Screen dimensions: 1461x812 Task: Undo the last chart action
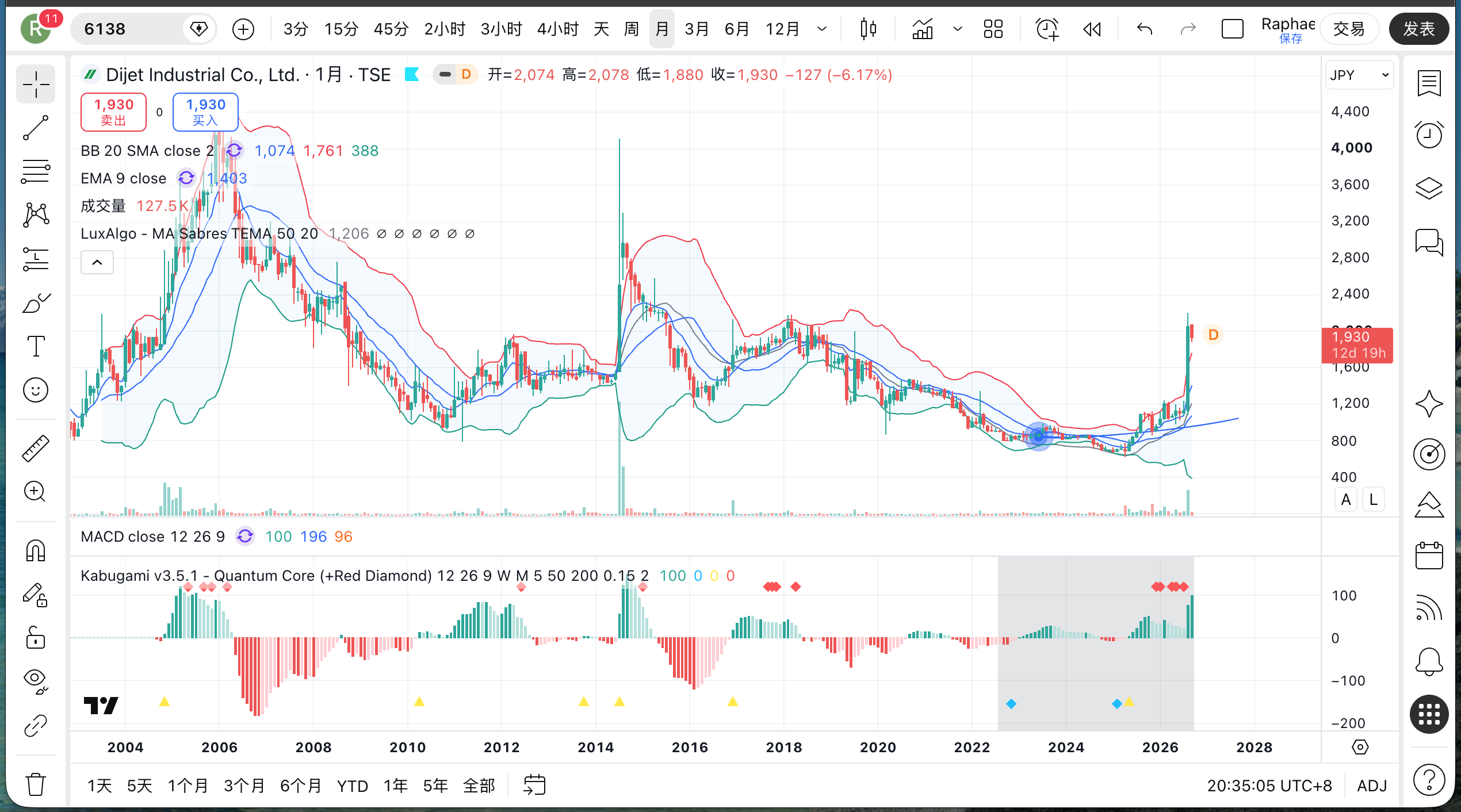coord(1145,29)
